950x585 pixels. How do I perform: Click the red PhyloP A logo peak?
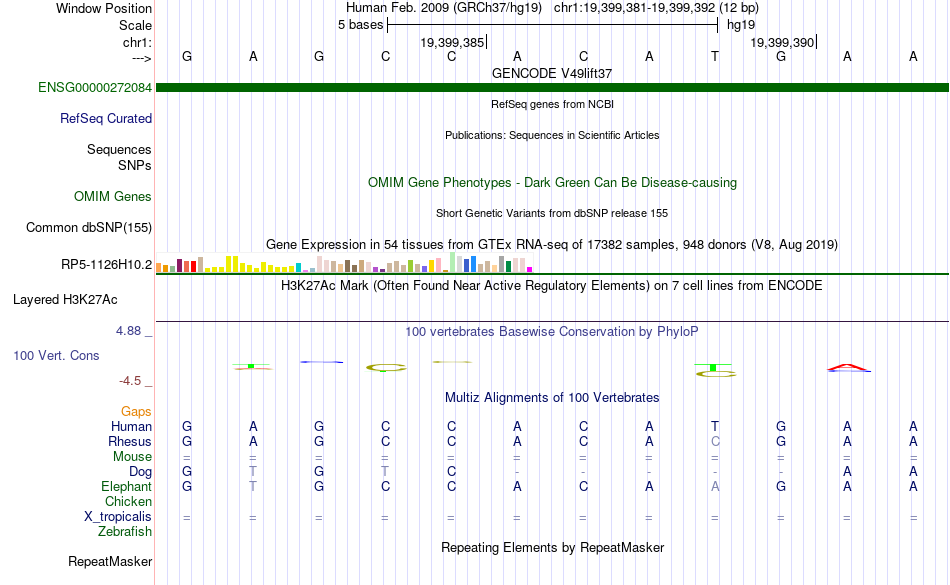[x=848, y=368]
